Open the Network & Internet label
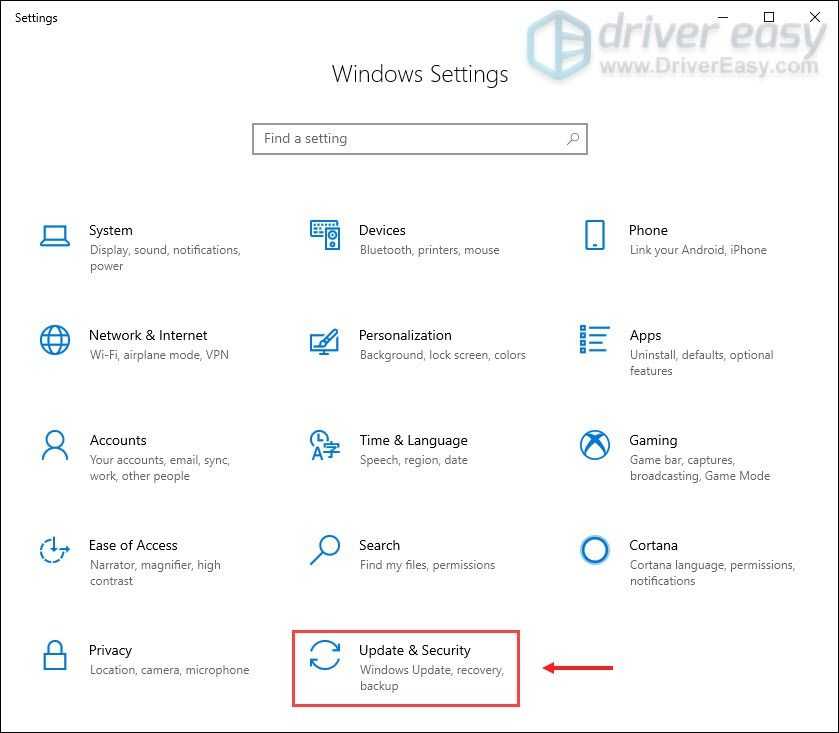Viewport: 839px width, 733px height. (148, 335)
